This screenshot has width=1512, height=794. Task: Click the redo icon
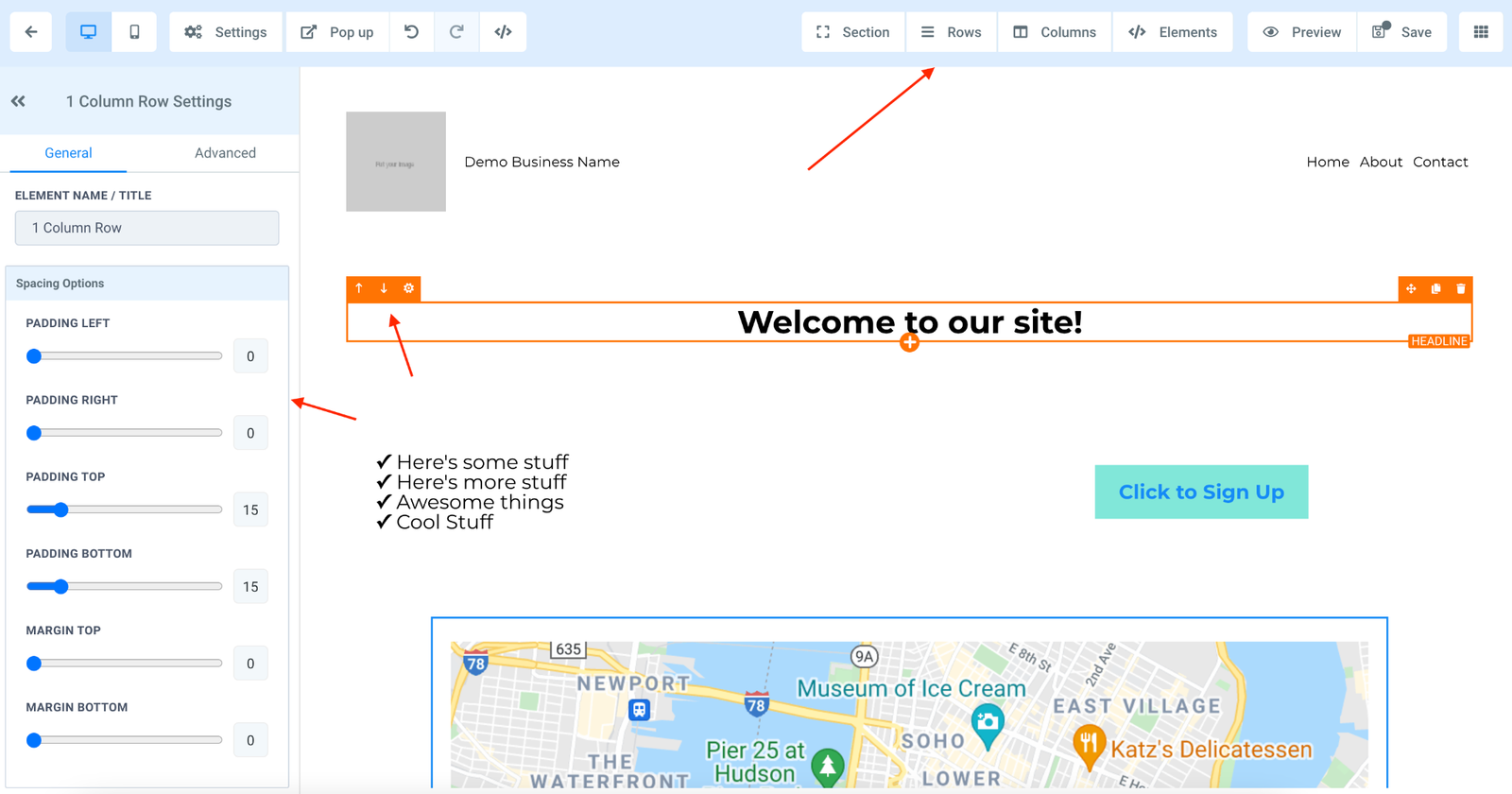click(x=456, y=32)
